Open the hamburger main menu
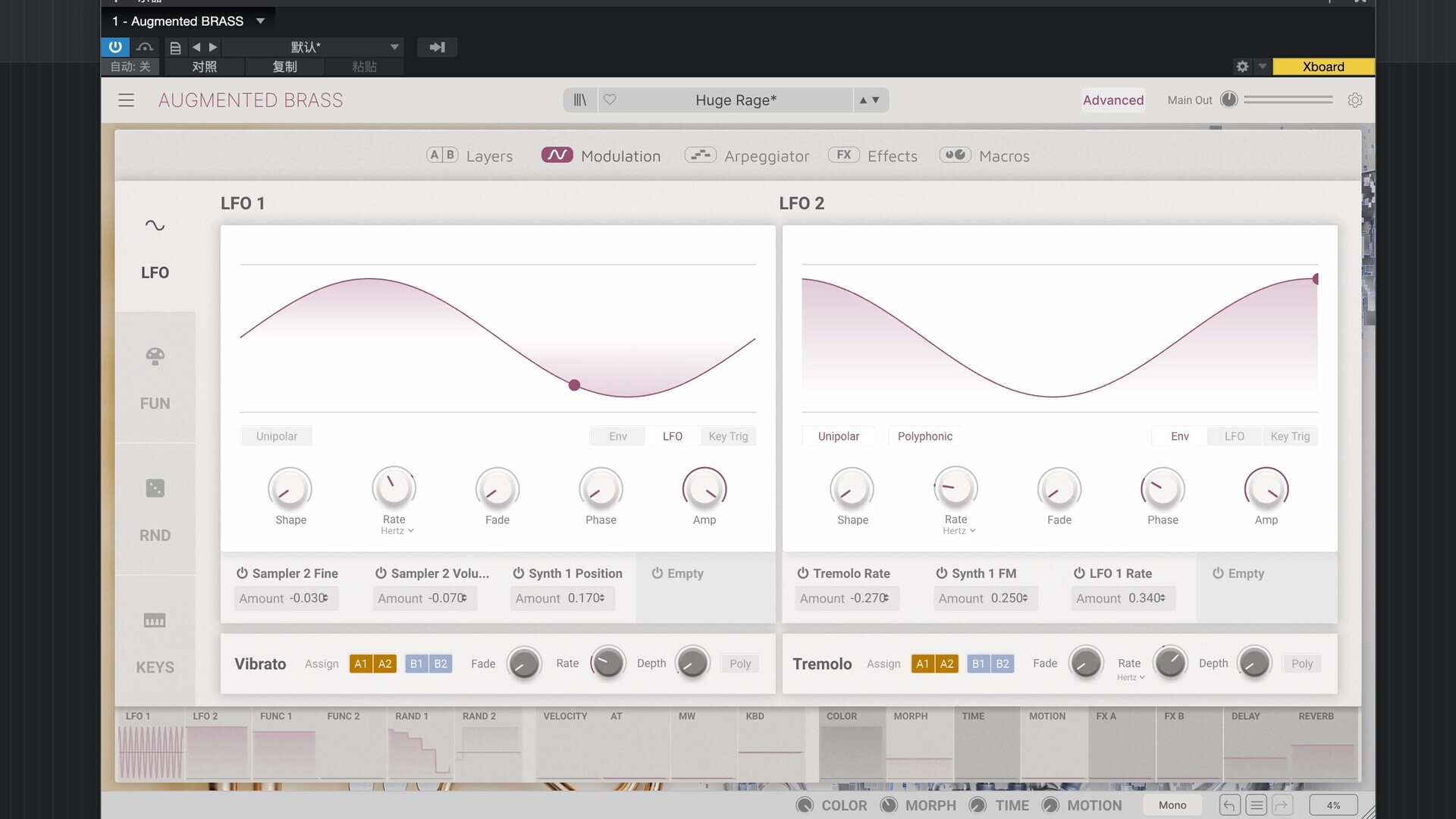 126,100
